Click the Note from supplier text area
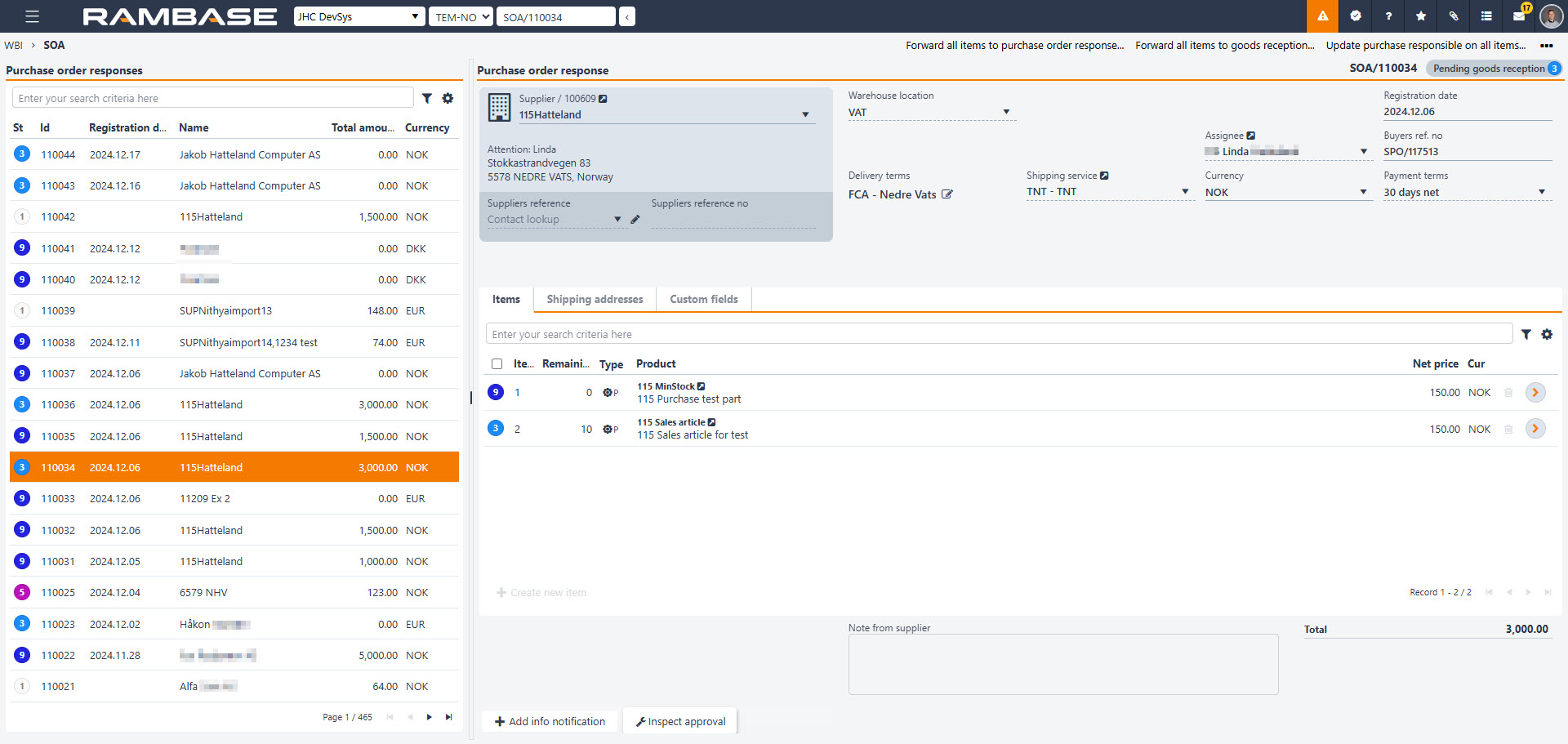 (x=1062, y=664)
